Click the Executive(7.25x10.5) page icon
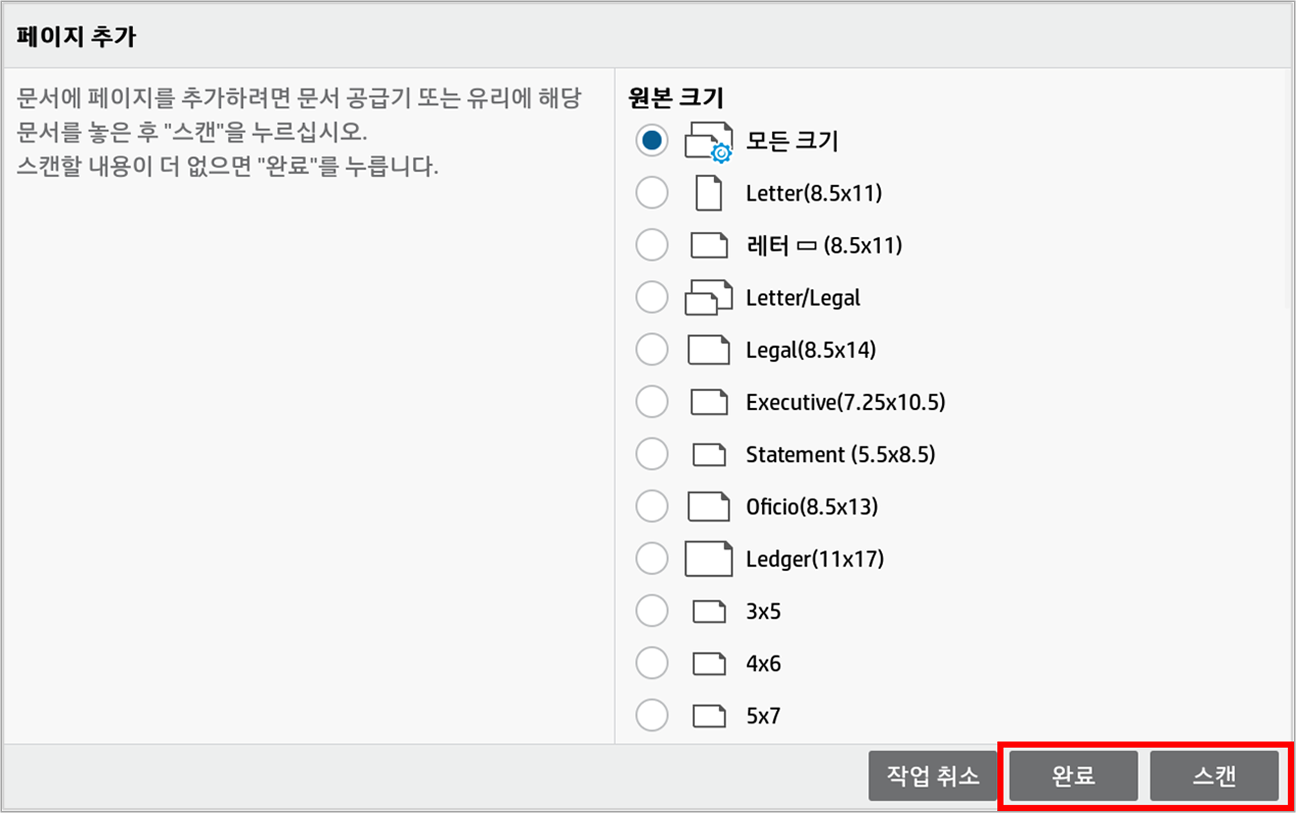 [x=708, y=402]
